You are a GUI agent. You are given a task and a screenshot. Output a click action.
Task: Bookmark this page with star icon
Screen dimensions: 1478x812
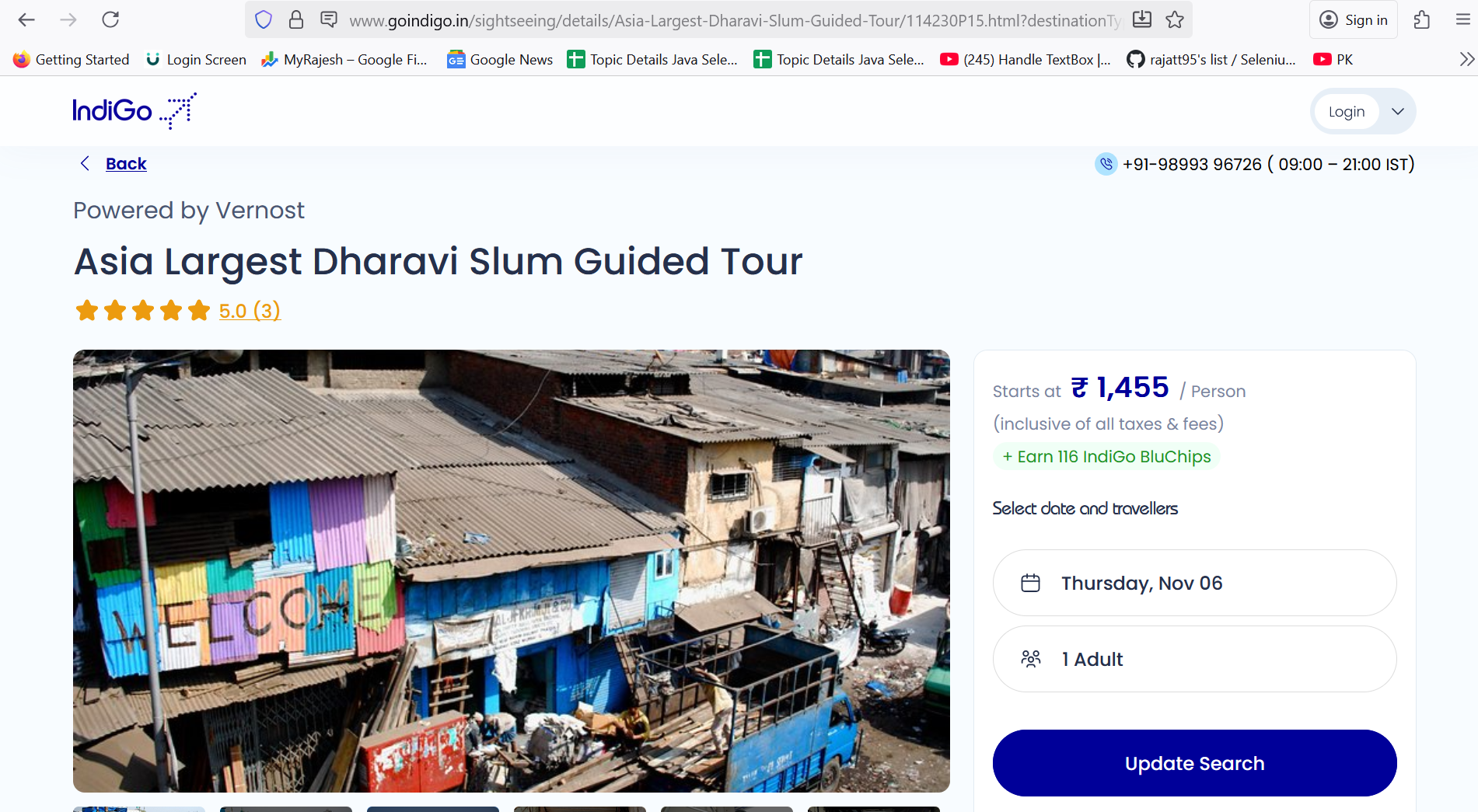1175,19
